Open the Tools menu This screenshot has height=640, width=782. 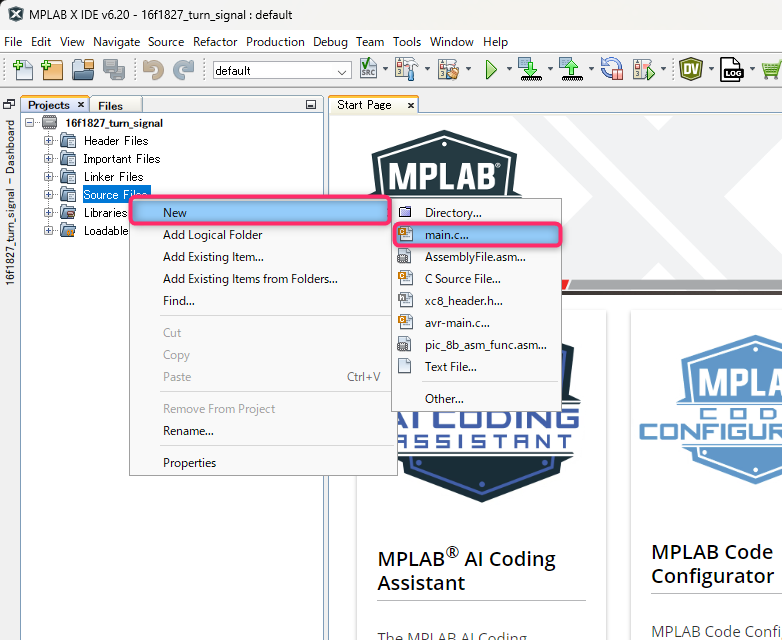pos(406,42)
